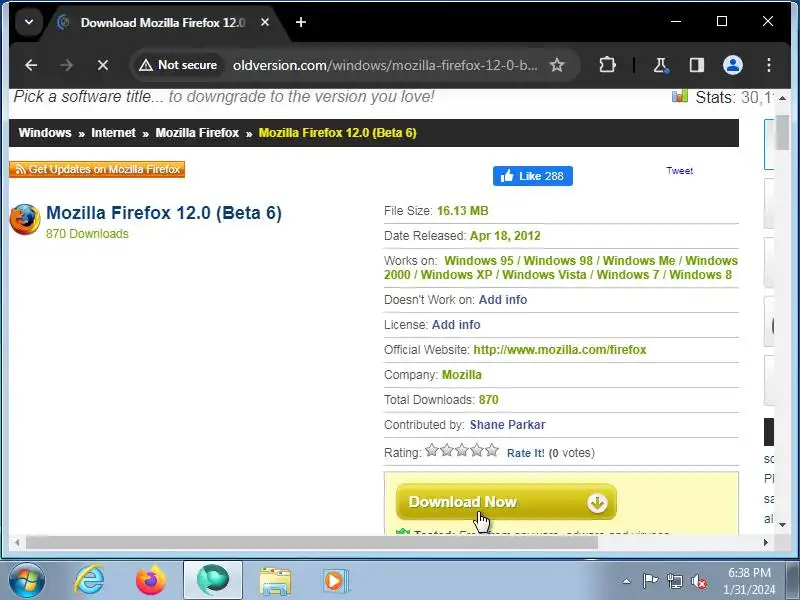
Task: Stop loading the page
Action: coord(103,65)
